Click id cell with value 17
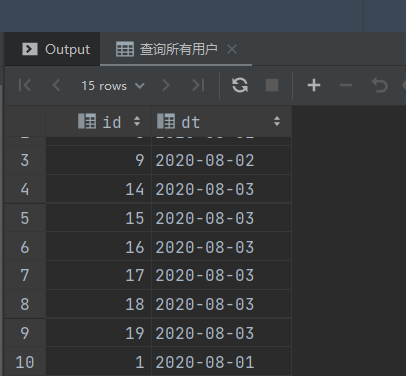Image resolution: width=406 pixels, height=376 pixels. pos(98,275)
